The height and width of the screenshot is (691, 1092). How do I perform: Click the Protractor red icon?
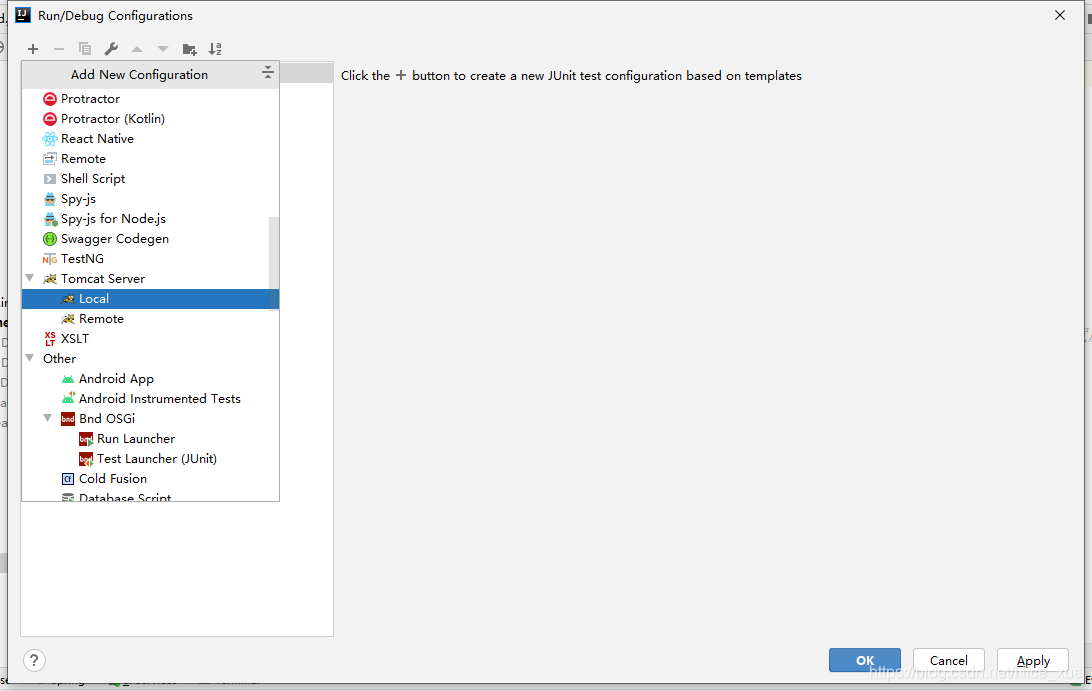click(x=49, y=99)
